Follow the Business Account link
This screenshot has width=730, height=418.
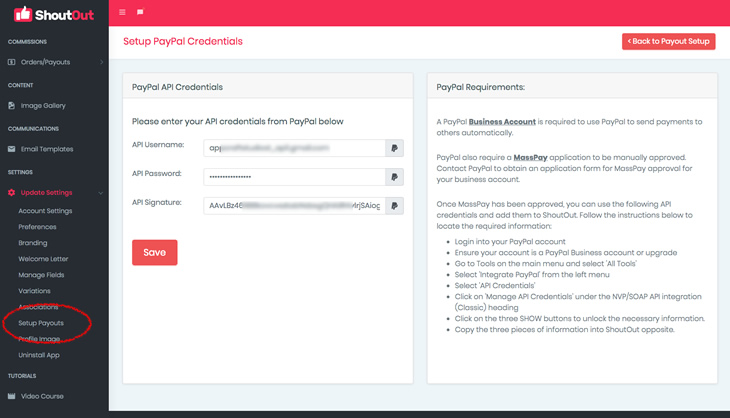pos(502,121)
